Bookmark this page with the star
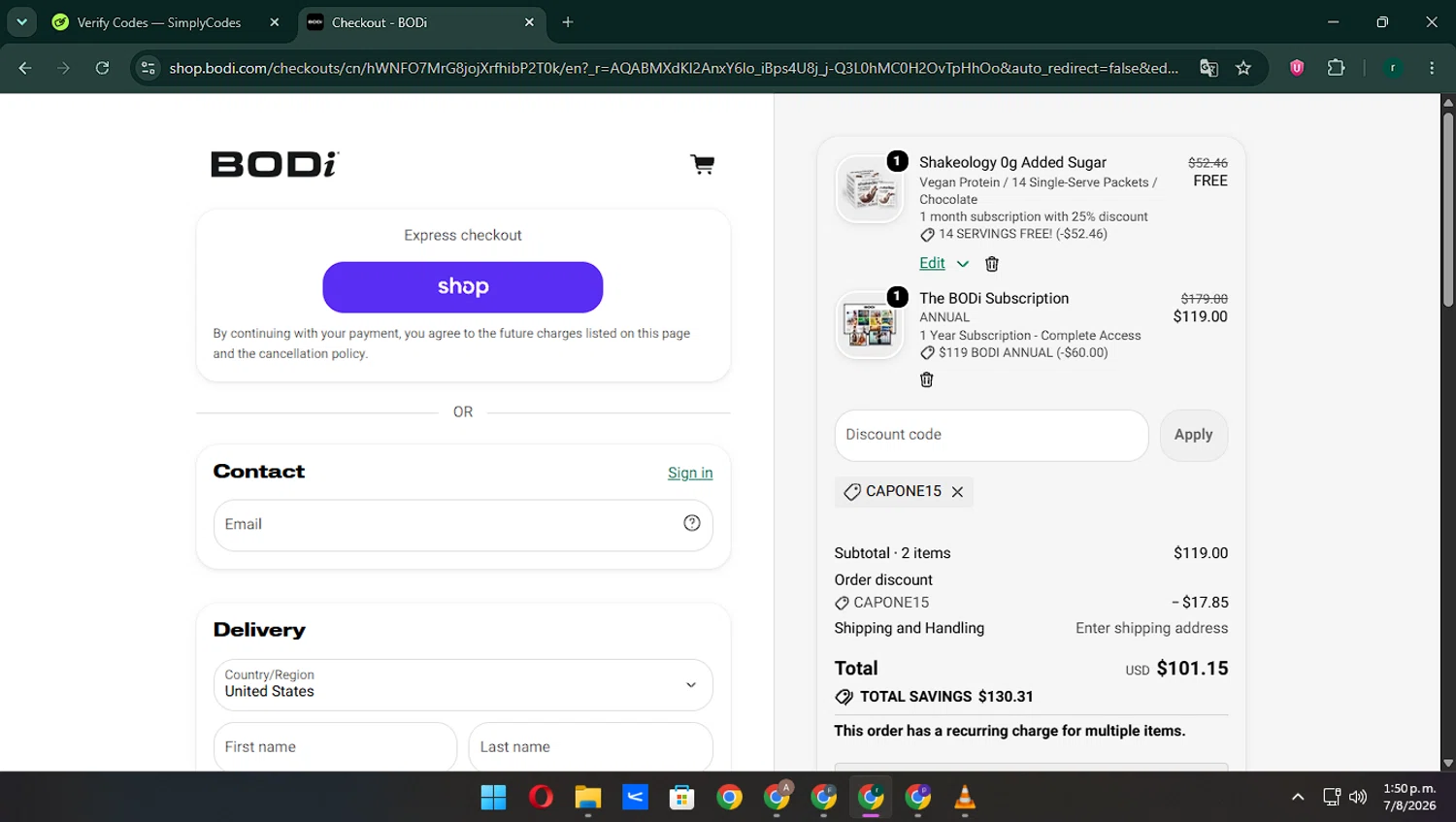This screenshot has height=822, width=1456. pyautogui.click(x=1243, y=68)
